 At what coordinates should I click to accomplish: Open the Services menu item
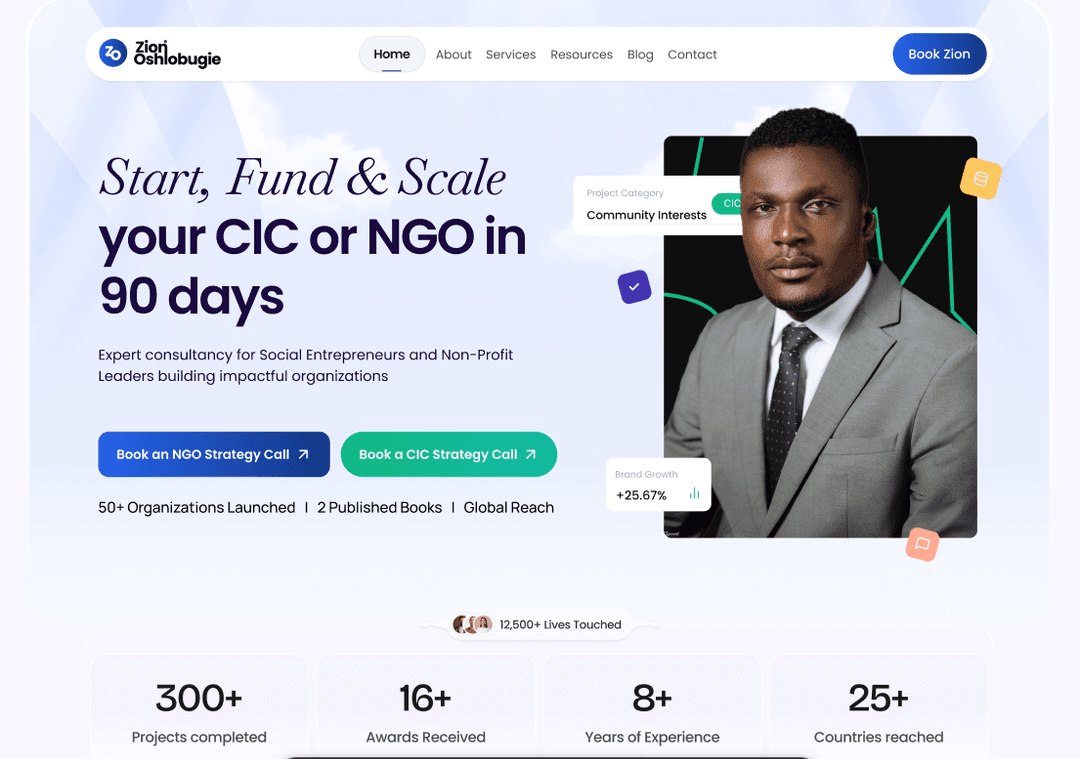coord(511,55)
